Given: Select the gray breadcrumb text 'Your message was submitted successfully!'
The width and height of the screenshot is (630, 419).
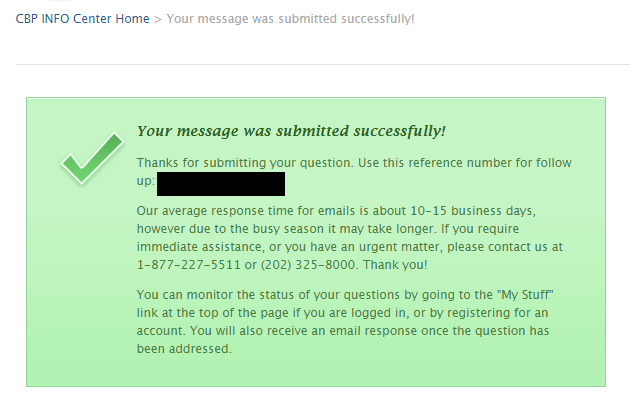Looking at the screenshot, I should [x=290, y=19].
